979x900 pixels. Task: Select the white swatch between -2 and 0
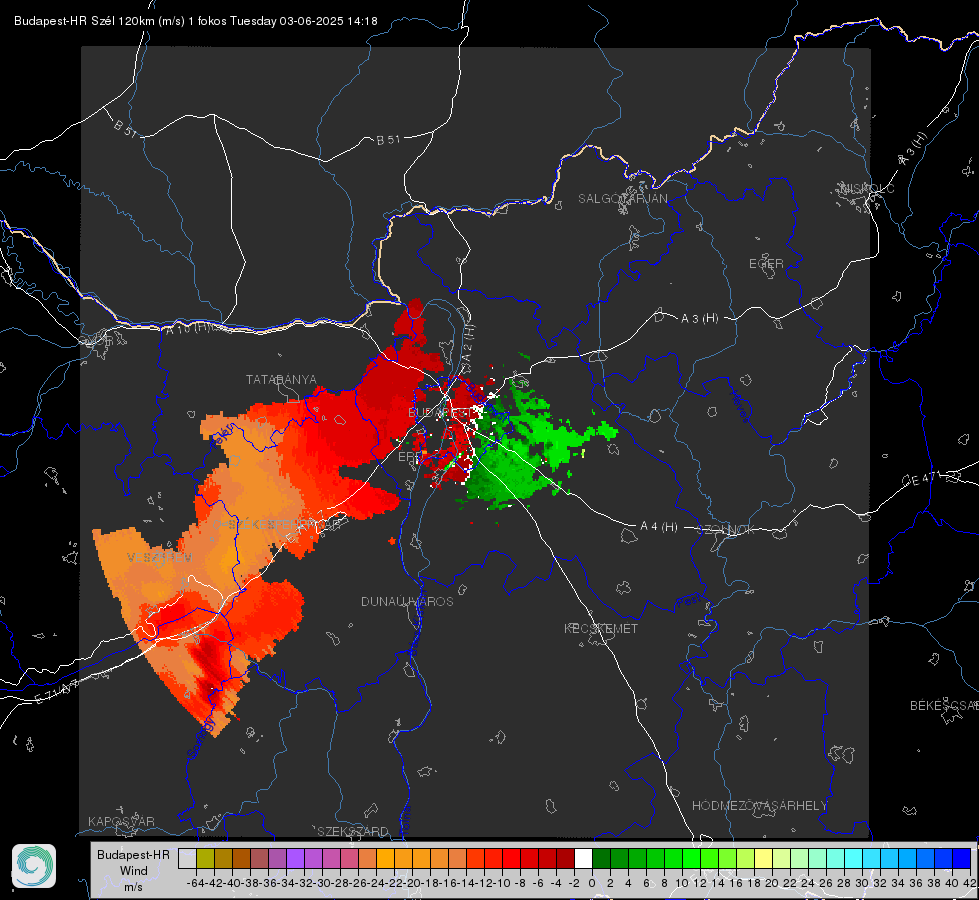click(x=583, y=858)
